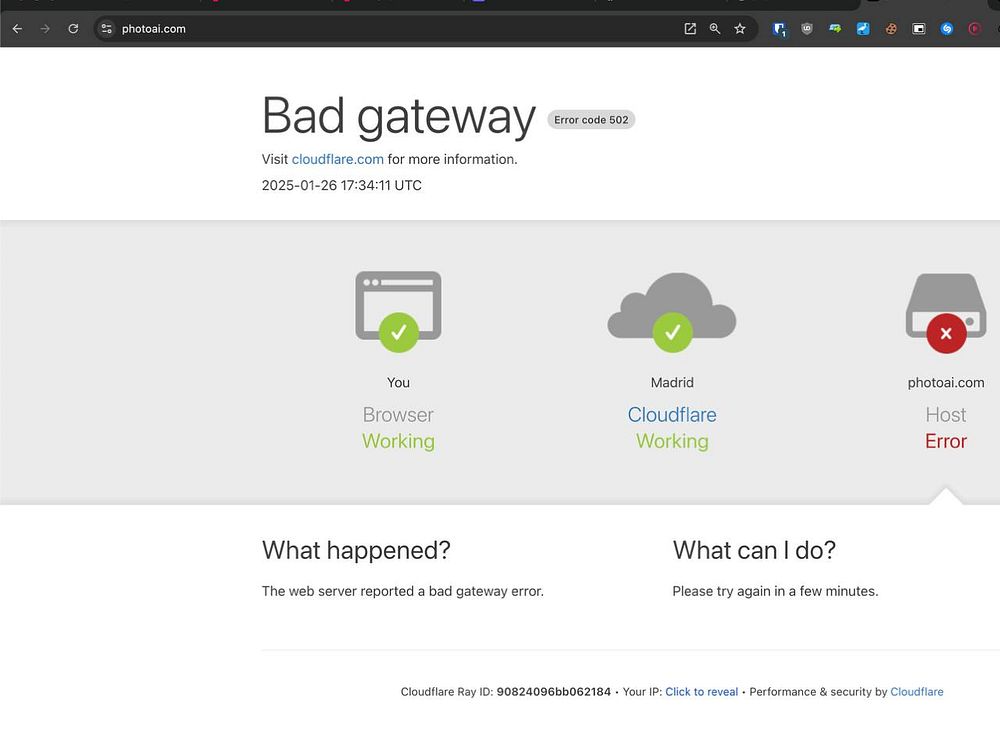The height and width of the screenshot is (734, 1000).
Task: Open the blue swirl Shazam extension icon
Action: coord(946,29)
